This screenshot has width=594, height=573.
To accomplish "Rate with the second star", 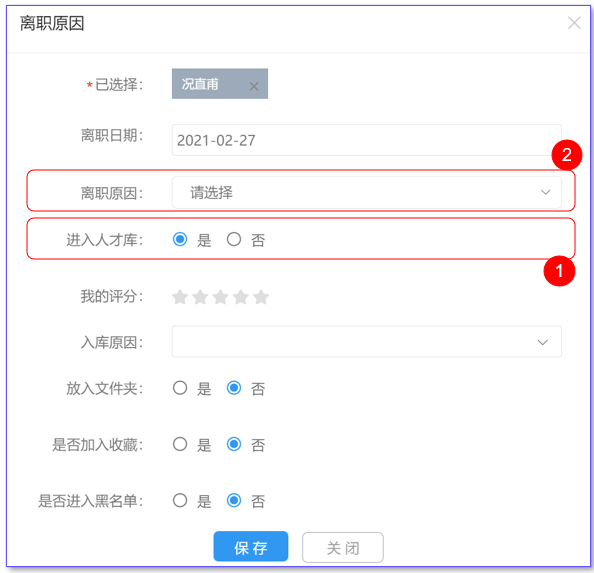I will 200,297.
